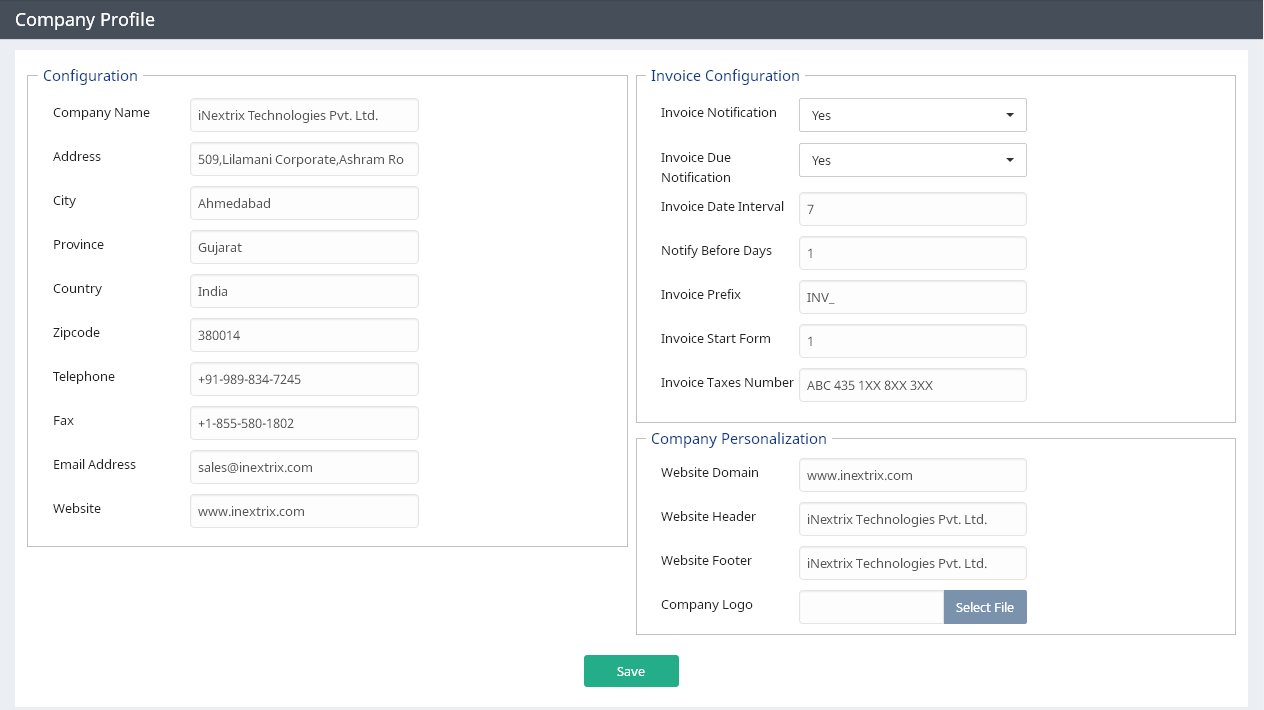Open the Invoice Notification dropdown
The image size is (1264, 710).
click(912, 115)
